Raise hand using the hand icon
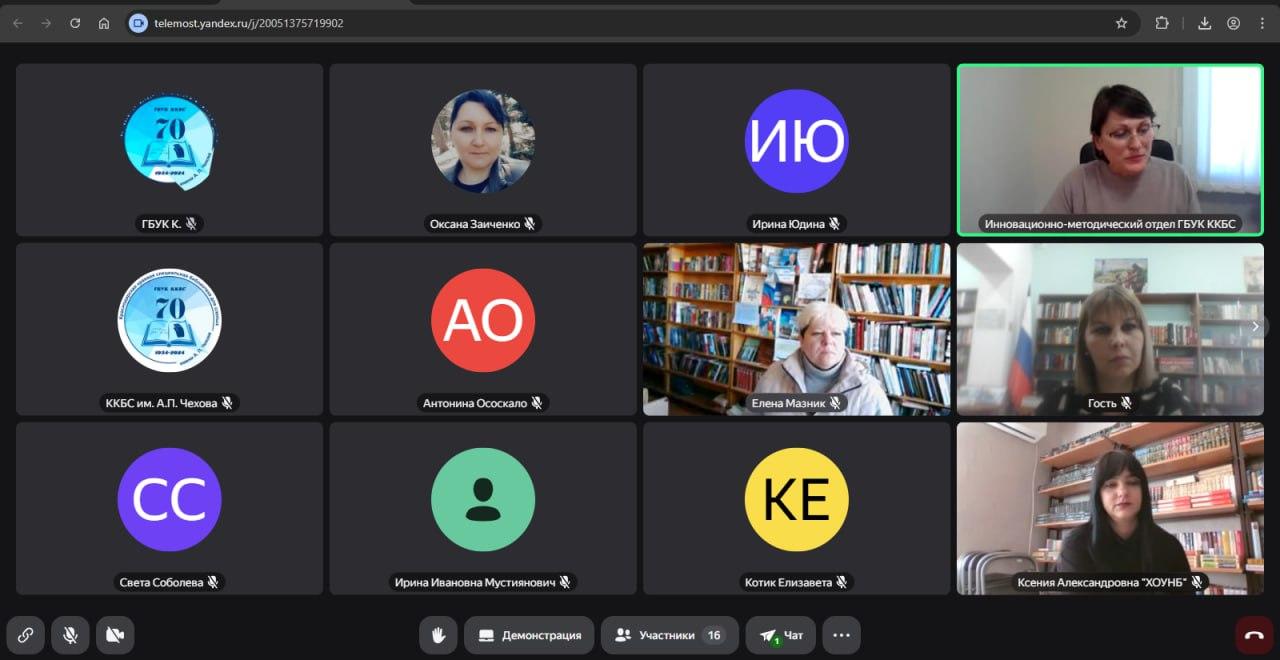The image size is (1280, 660). click(x=438, y=635)
